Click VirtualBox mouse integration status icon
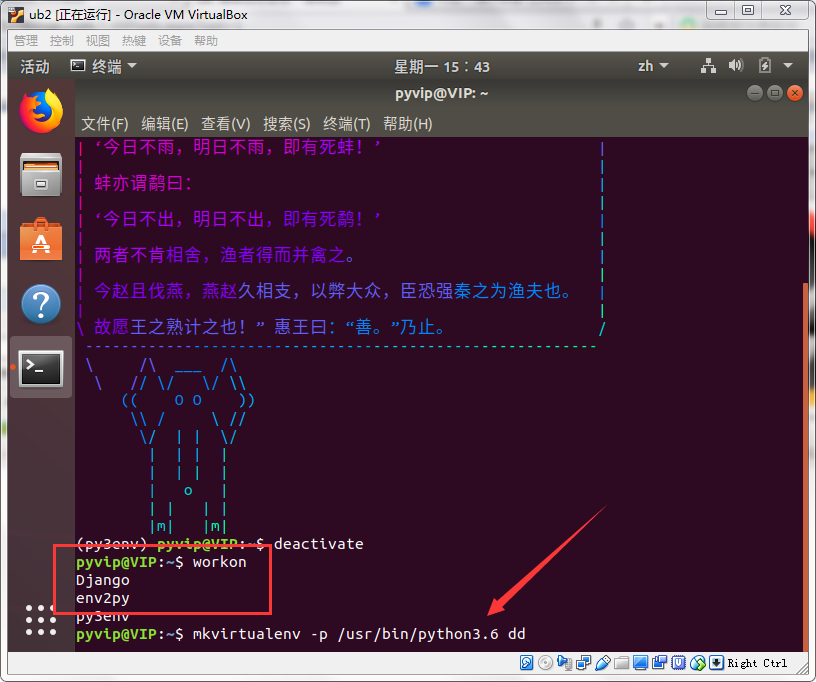This screenshot has height=682, width=816. pyautogui.click(x=698, y=663)
